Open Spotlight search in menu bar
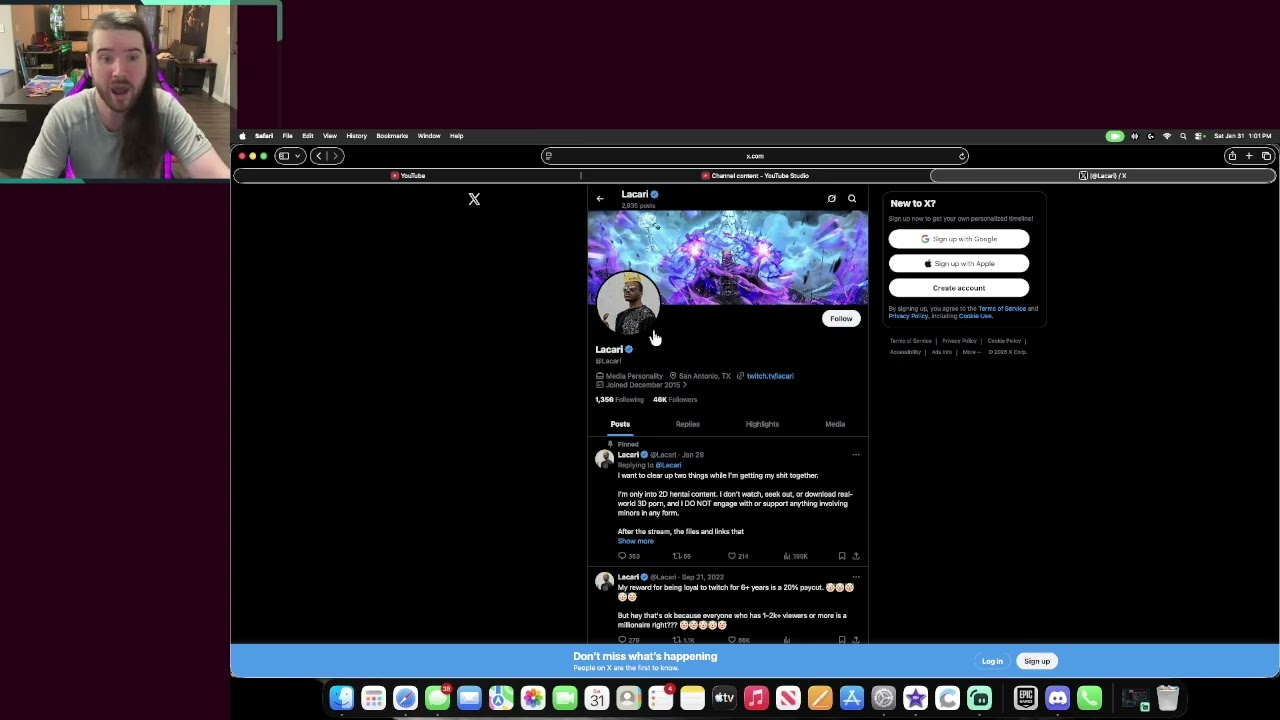 [x=1183, y=136]
